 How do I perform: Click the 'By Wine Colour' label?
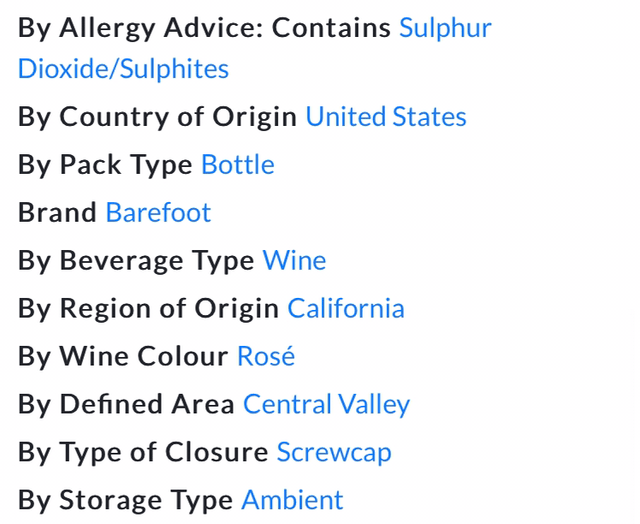click(x=123, y=357)
